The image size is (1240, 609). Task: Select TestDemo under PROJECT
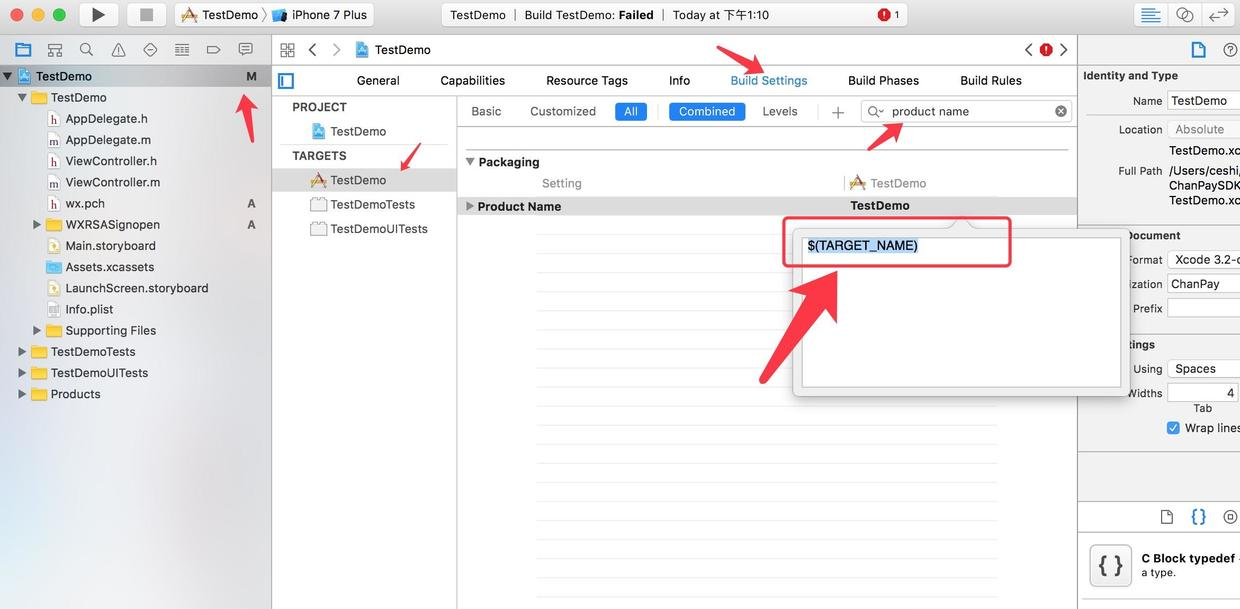coord(358,132)
